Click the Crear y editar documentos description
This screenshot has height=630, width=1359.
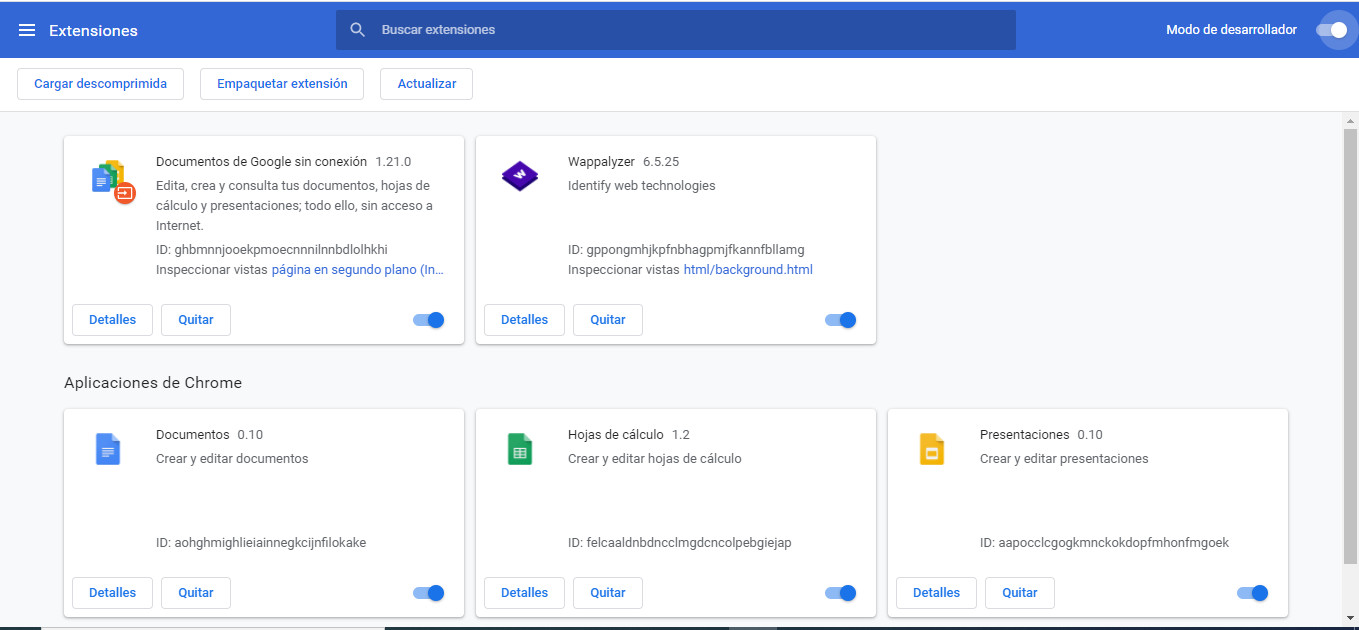[x=232, y=459]
